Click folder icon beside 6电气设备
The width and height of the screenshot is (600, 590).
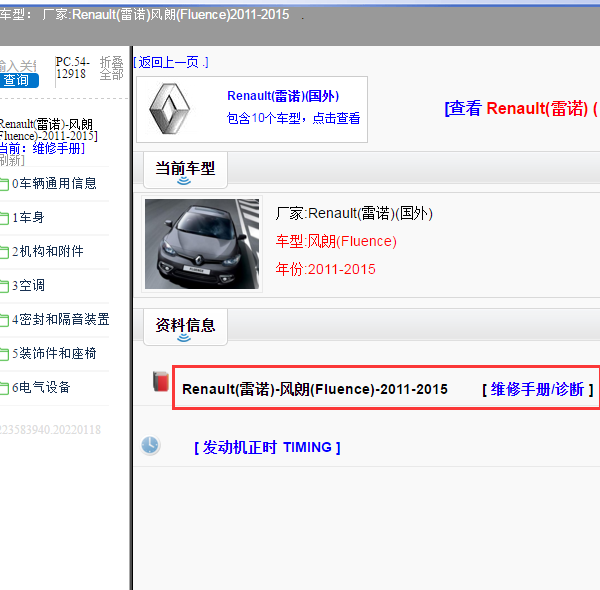pos(4,388)
